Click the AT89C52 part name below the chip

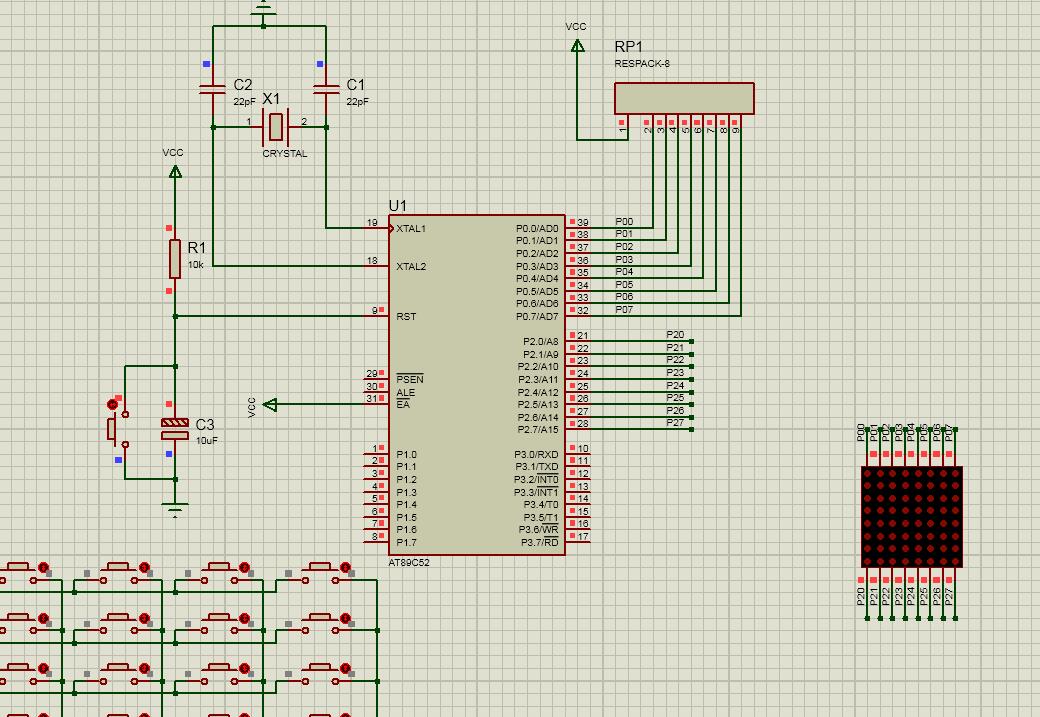click(x=409, y=562)
